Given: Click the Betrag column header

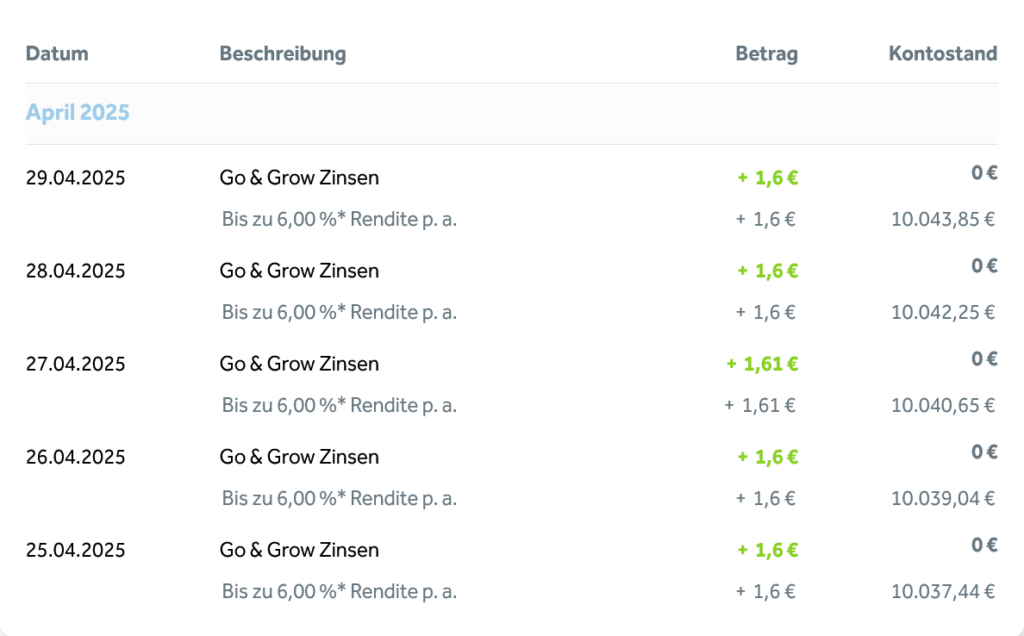Looking at the screenshot, I should click(767, 54).
